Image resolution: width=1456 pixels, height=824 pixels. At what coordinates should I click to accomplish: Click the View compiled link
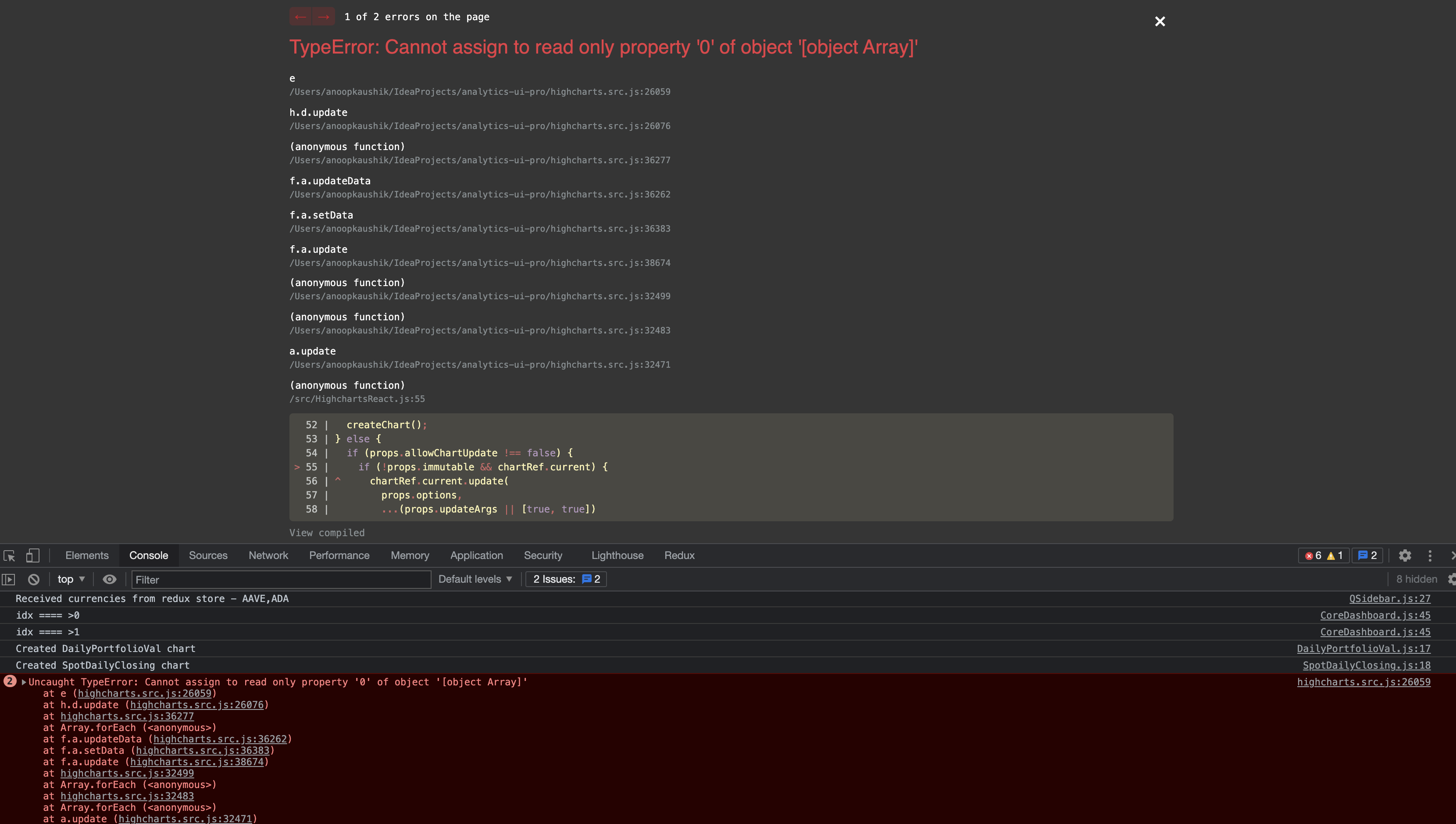[x=327, y=533]
